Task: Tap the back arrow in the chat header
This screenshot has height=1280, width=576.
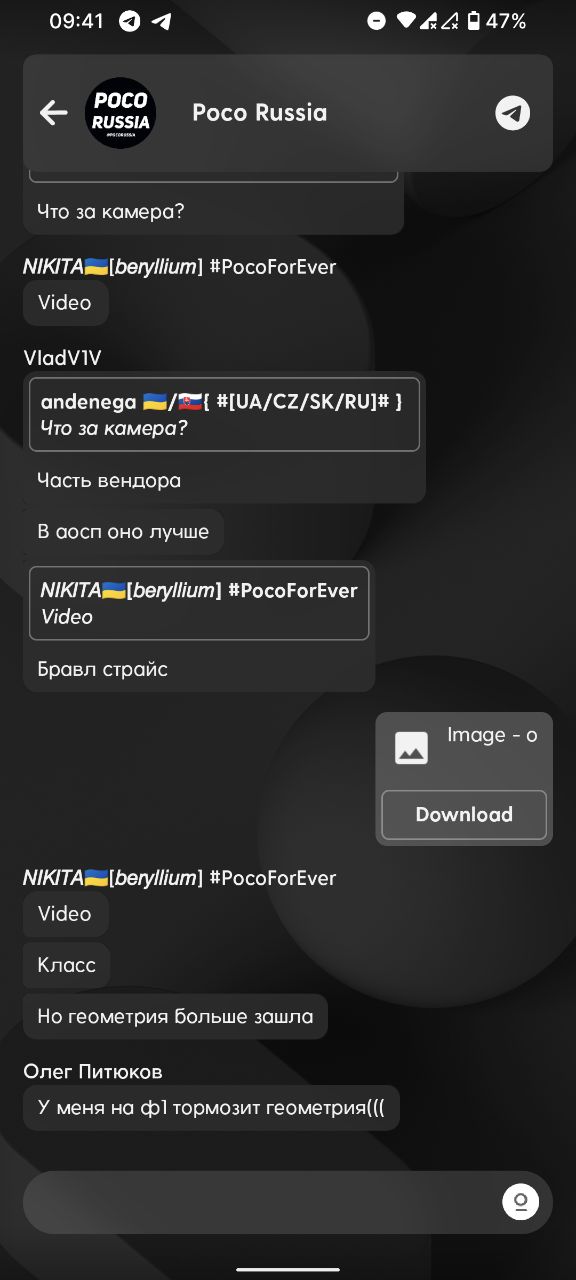Action: (x=53, y=113)
